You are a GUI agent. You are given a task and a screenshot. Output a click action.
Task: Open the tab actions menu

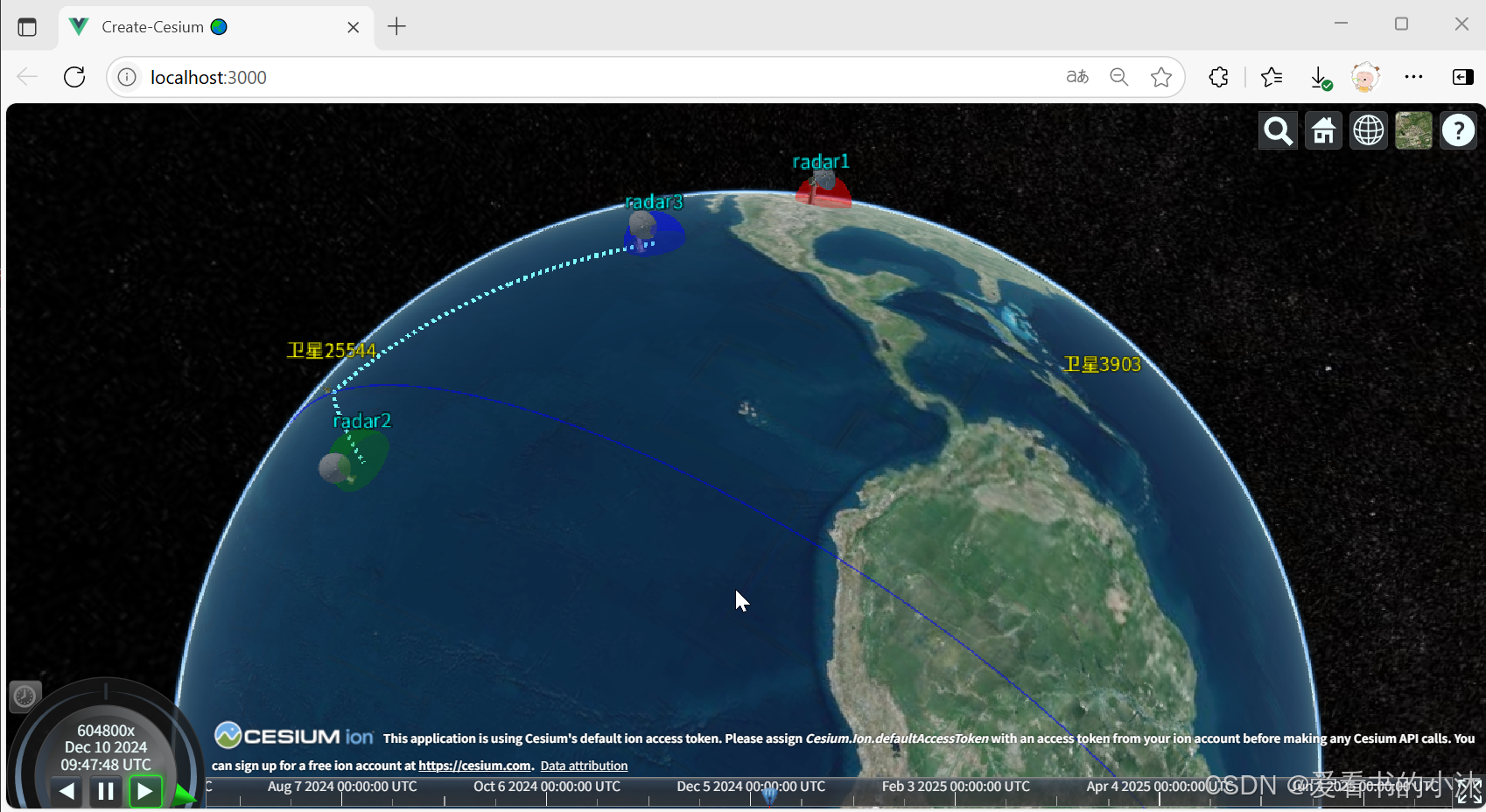tap(27, 27)
